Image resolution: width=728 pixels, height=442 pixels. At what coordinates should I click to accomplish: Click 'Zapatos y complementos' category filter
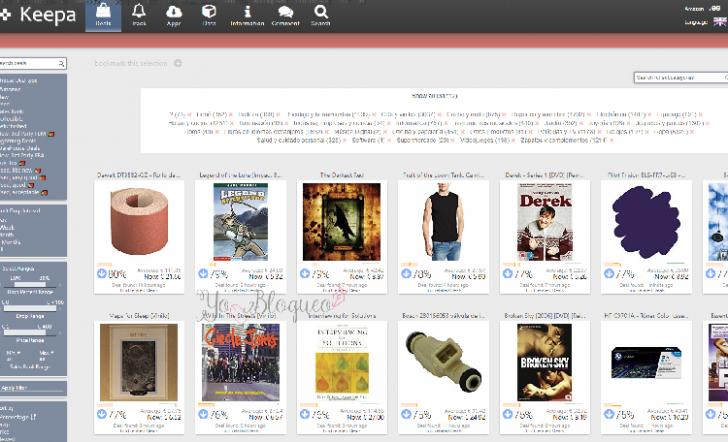coord(563,140)
